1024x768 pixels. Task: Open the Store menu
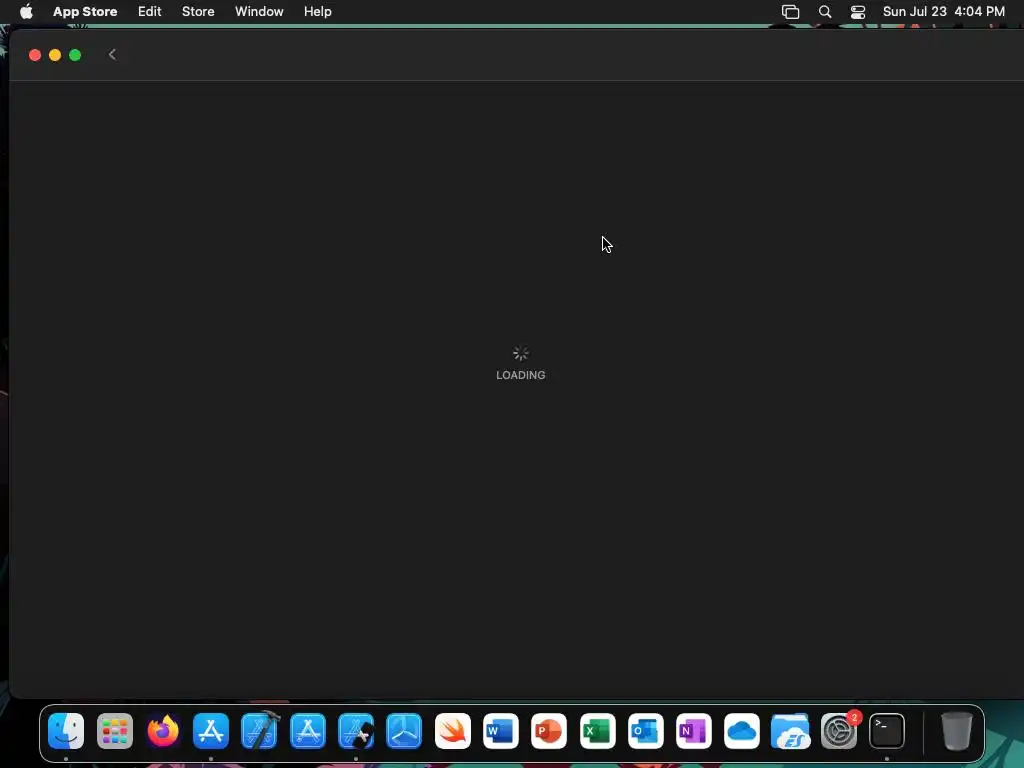(x=198, y=12)
